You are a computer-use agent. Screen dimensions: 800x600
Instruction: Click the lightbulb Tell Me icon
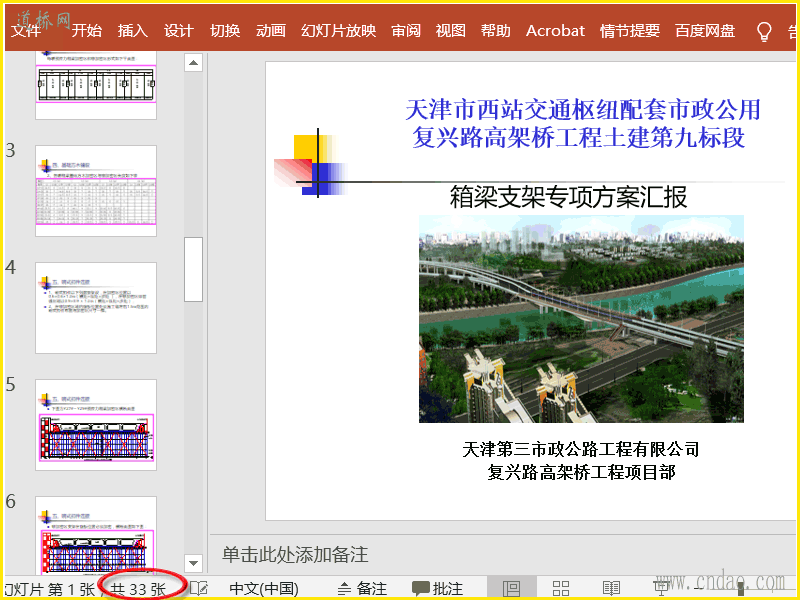click(x=764, y=30)
